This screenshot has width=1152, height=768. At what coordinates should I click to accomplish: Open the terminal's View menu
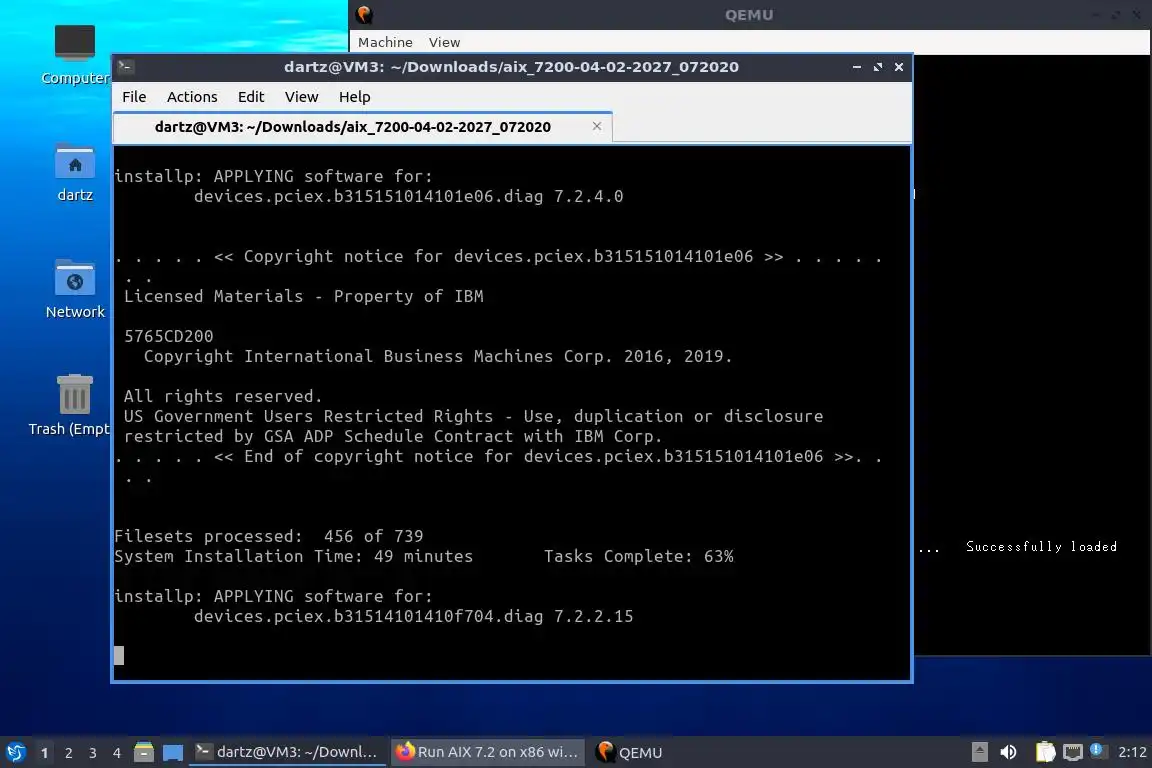(301, 97)
